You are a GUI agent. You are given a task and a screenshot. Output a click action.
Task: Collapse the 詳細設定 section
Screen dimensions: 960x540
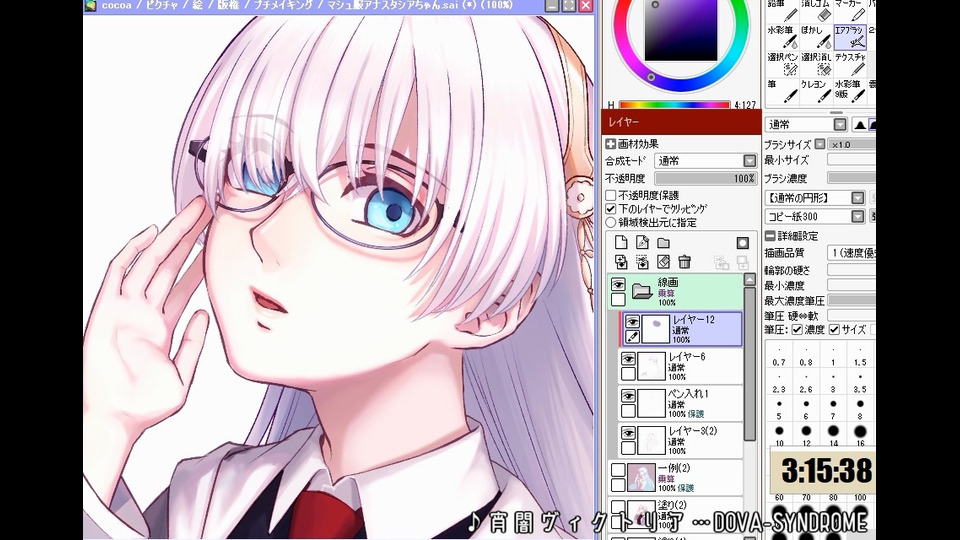770,236
